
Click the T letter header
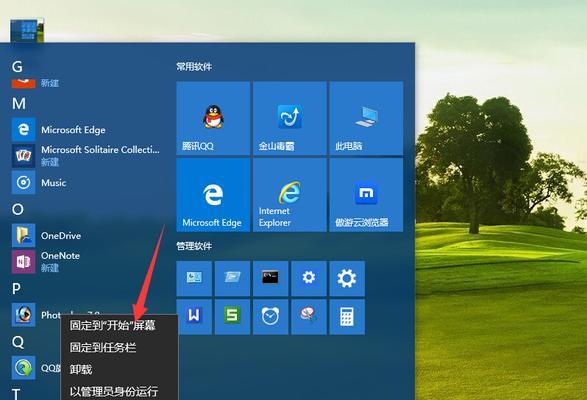(16, 394)
